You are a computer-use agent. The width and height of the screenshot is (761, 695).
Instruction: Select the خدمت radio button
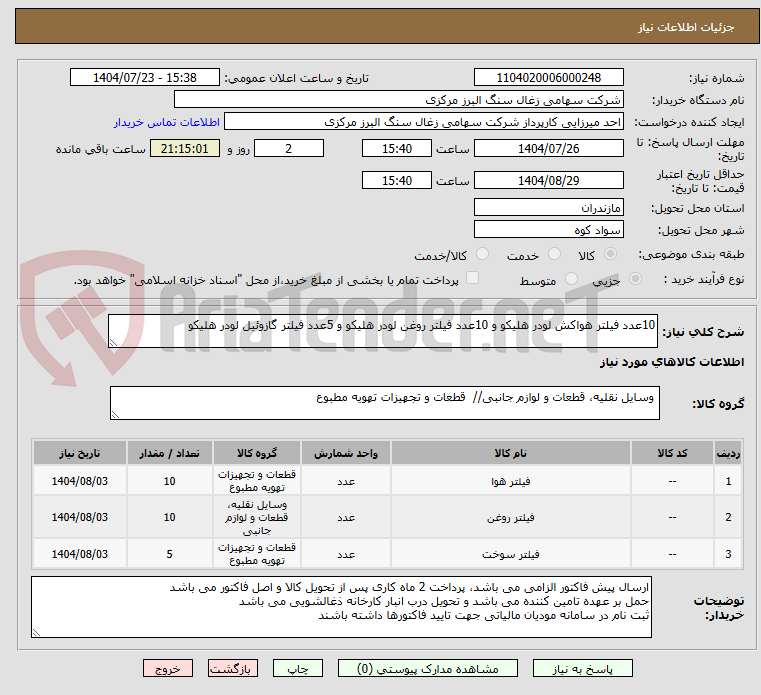tap(554, 254)
